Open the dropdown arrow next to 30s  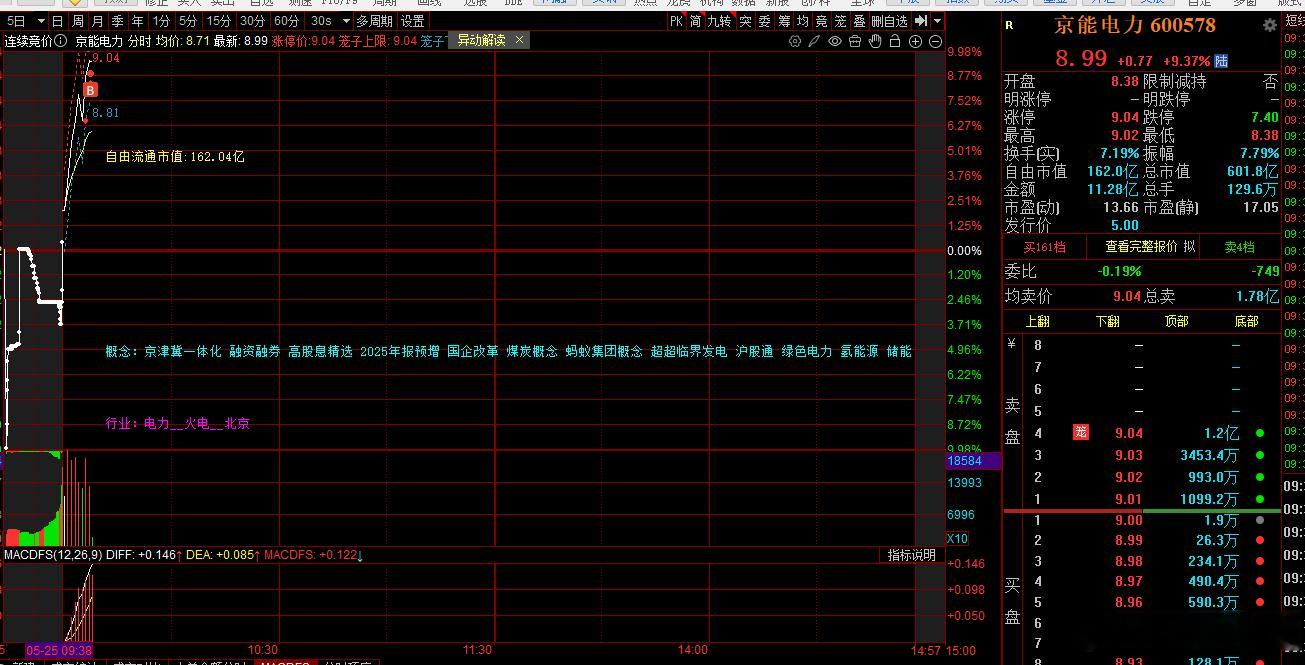pos(345,21)
